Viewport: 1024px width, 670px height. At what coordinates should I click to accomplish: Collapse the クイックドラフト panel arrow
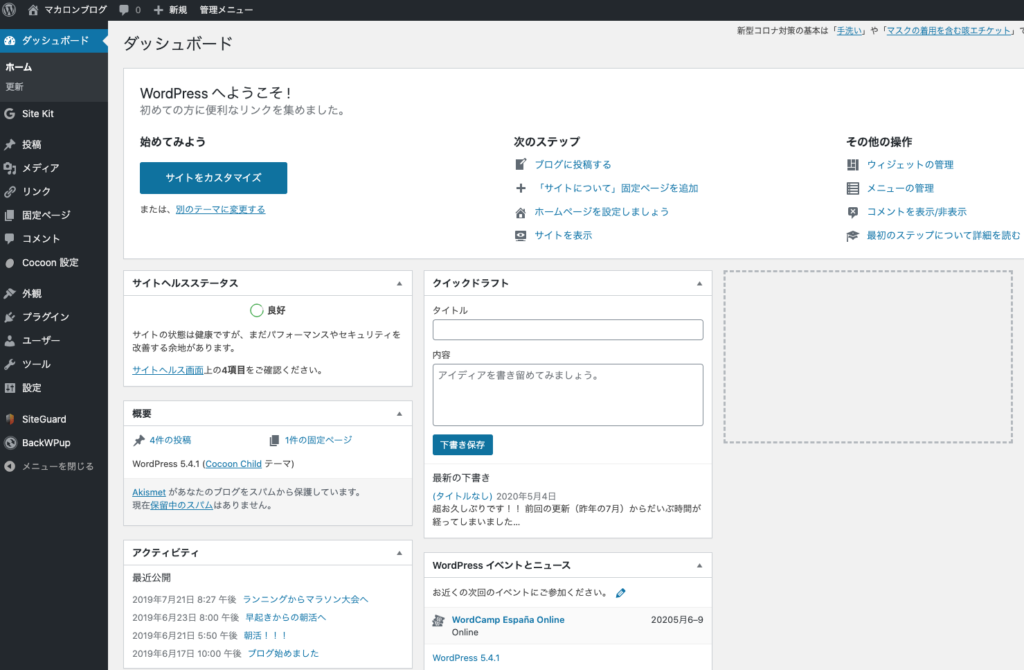699,284
